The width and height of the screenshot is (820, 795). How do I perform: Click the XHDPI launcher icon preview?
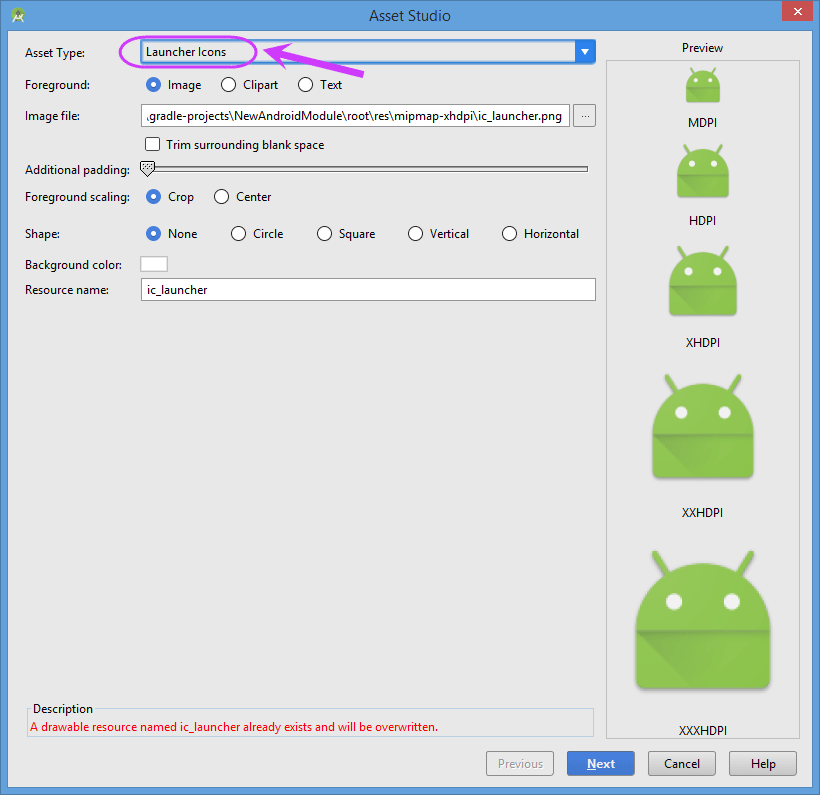[x=702, y=280]
